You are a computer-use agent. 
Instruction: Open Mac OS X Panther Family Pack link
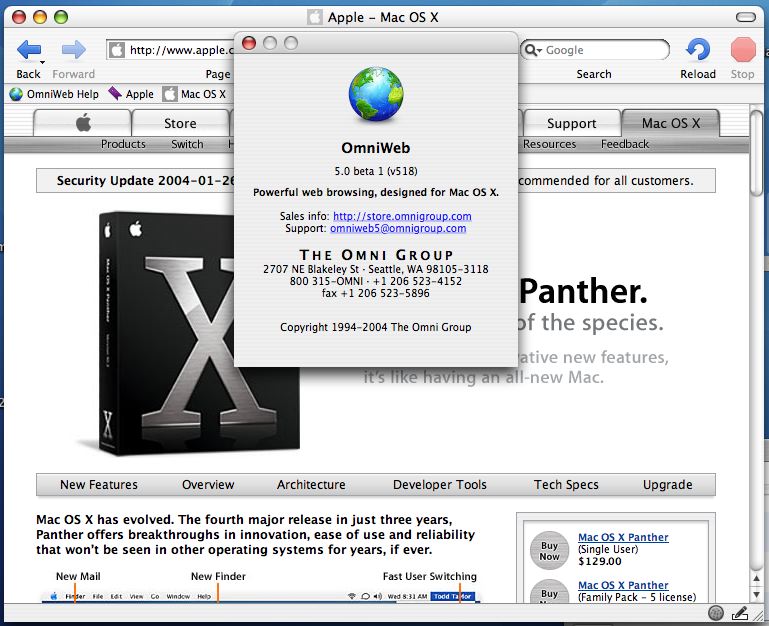click(x=623, y=585)
